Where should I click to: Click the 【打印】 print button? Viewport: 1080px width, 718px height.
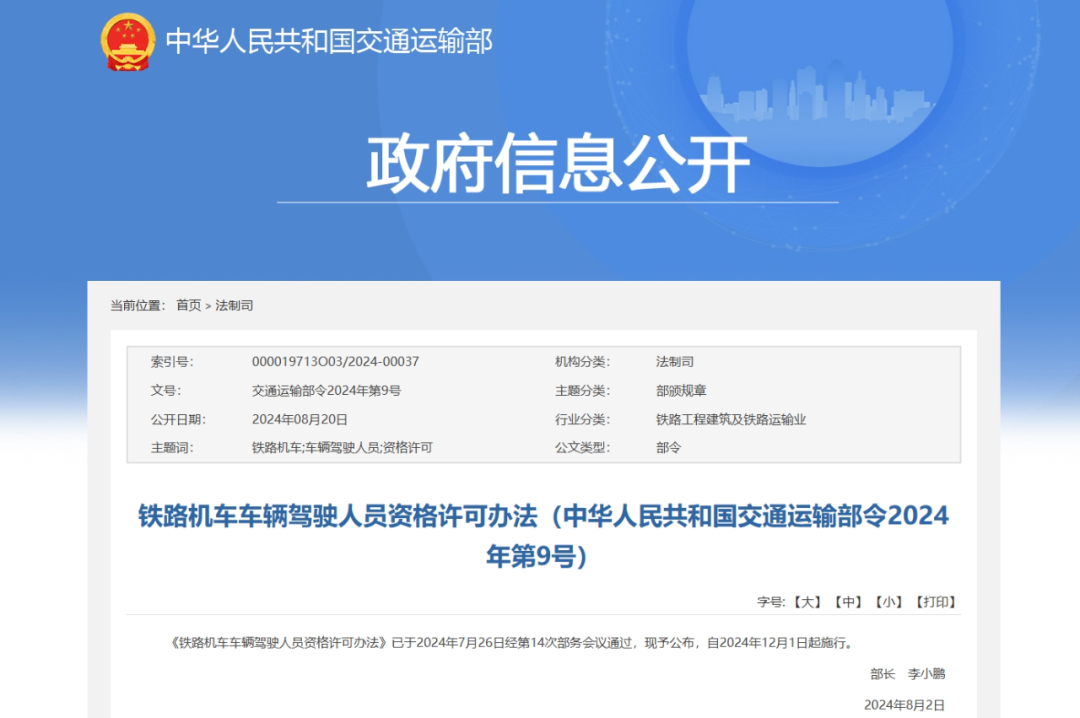click(936, 602)
